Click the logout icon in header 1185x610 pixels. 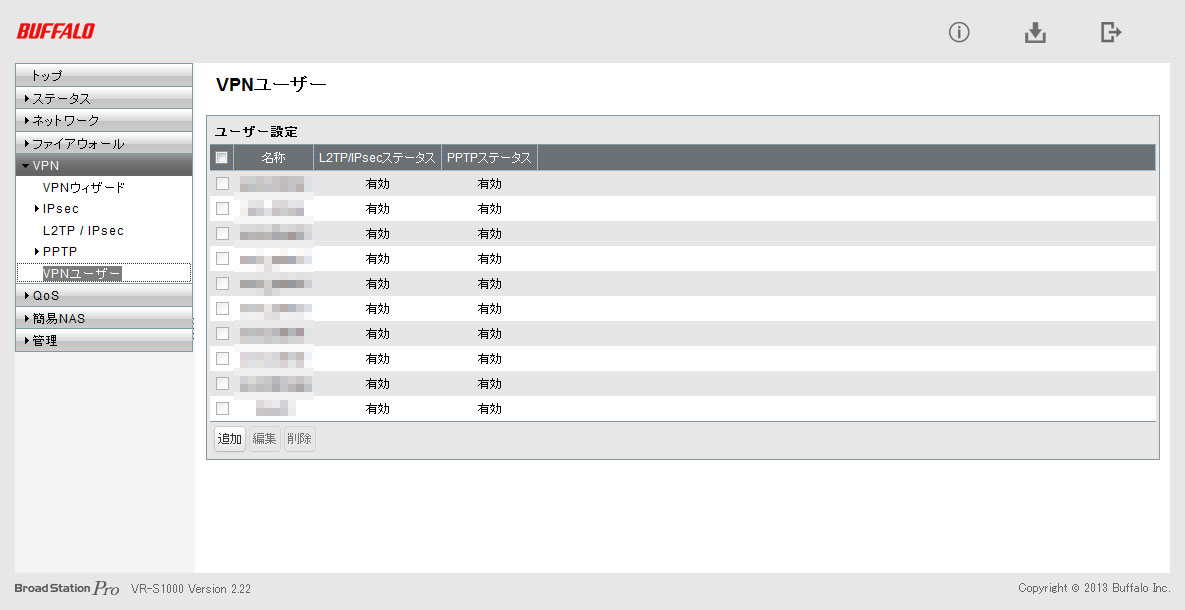click(1110, 33)
